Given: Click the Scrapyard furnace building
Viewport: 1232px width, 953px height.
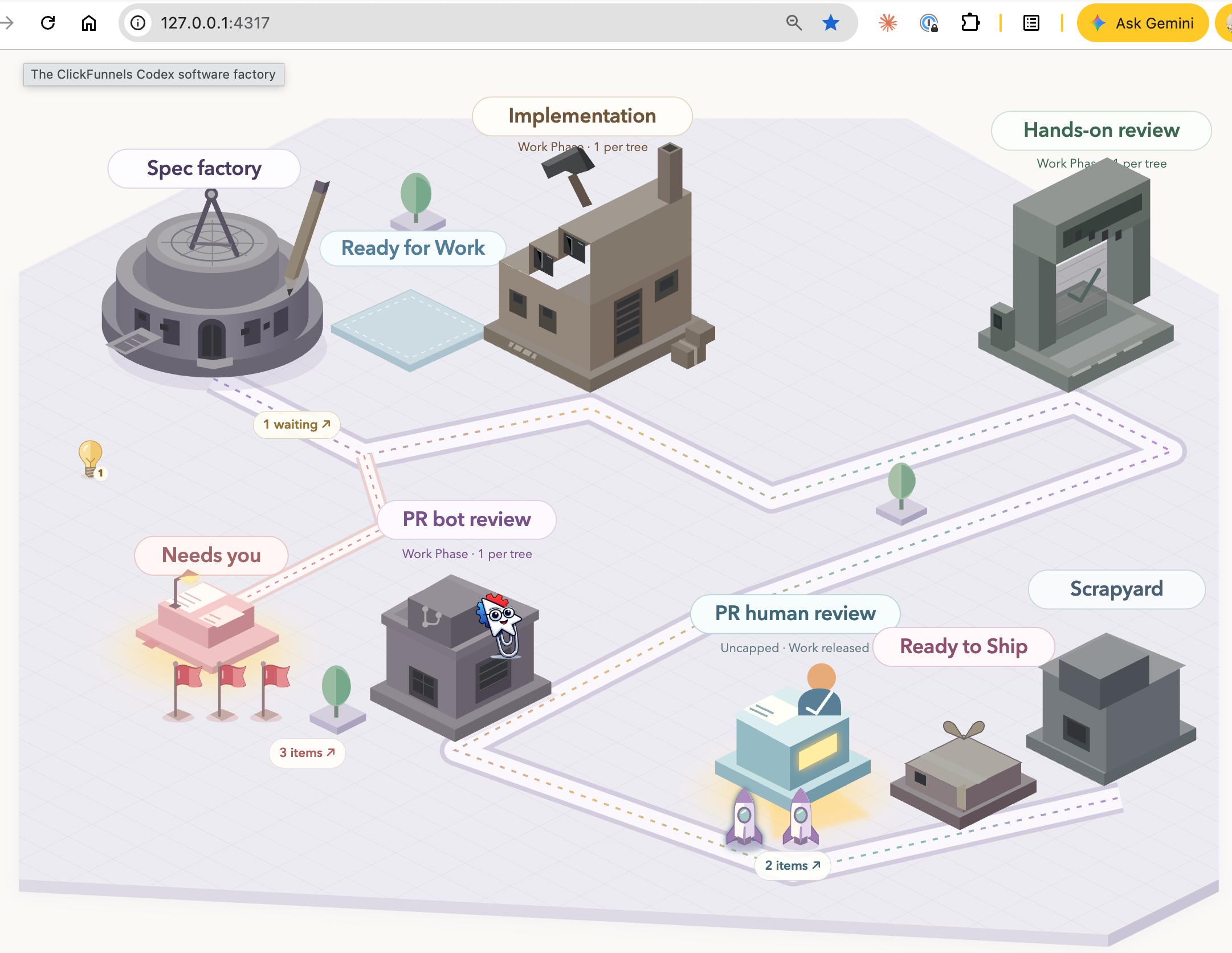Looking at the screenshot, I should click(1111, 710).
